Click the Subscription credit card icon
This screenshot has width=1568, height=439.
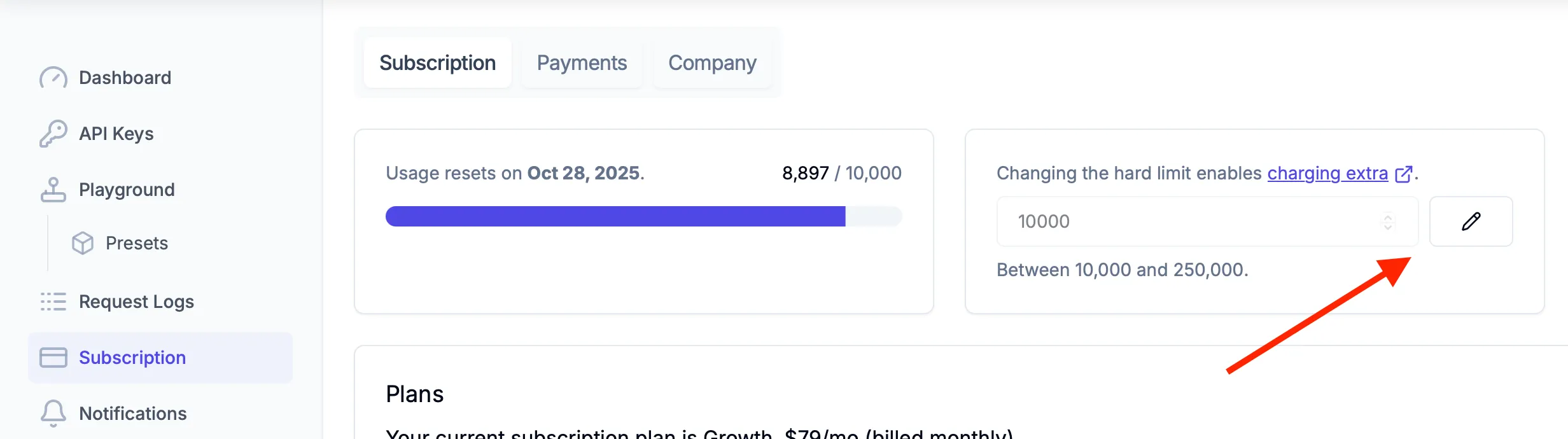[x=53, y=358]
